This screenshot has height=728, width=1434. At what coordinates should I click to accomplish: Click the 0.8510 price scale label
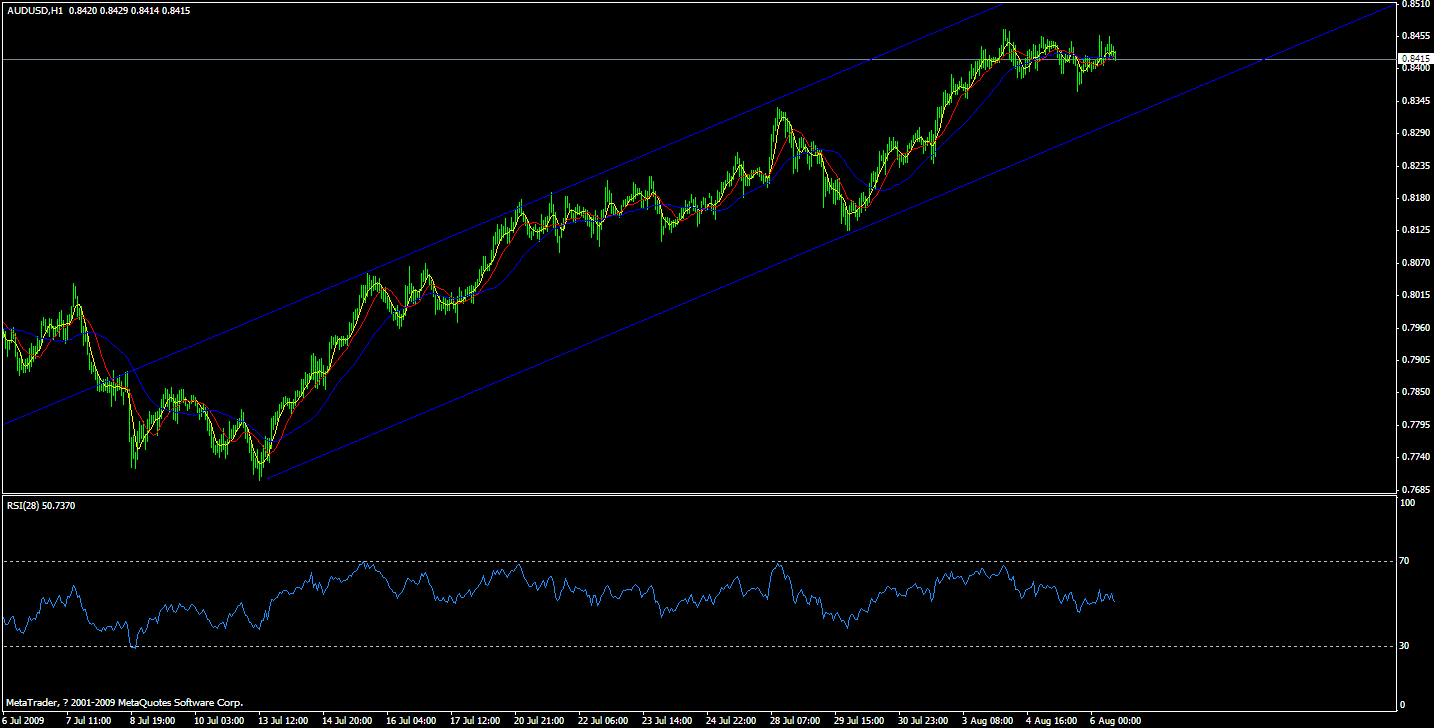pos(1414,7)
